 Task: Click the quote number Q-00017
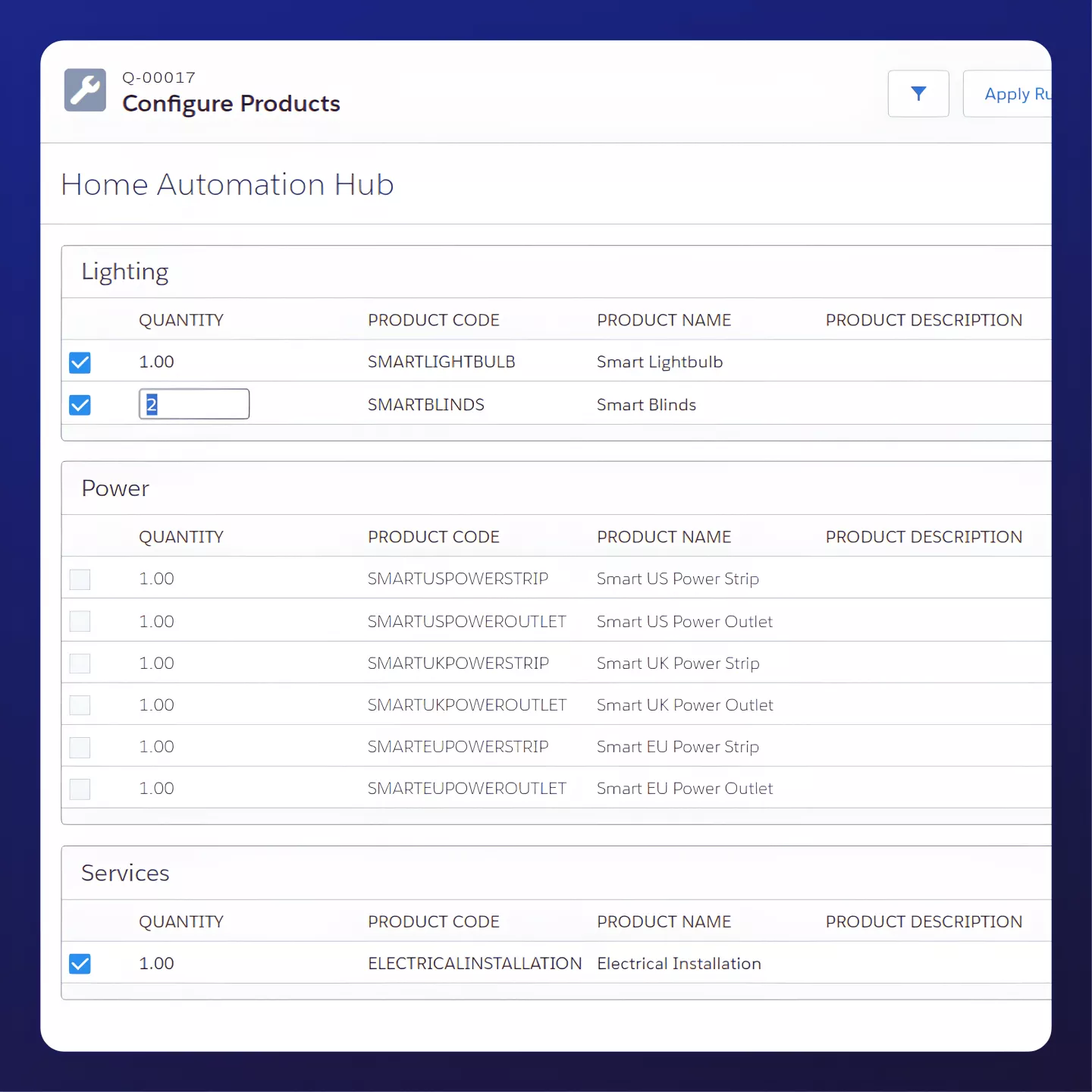point(158,77)
